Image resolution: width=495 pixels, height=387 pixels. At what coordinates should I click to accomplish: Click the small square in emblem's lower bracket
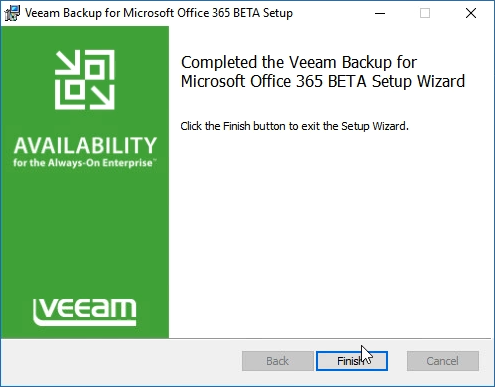(75, 90)
